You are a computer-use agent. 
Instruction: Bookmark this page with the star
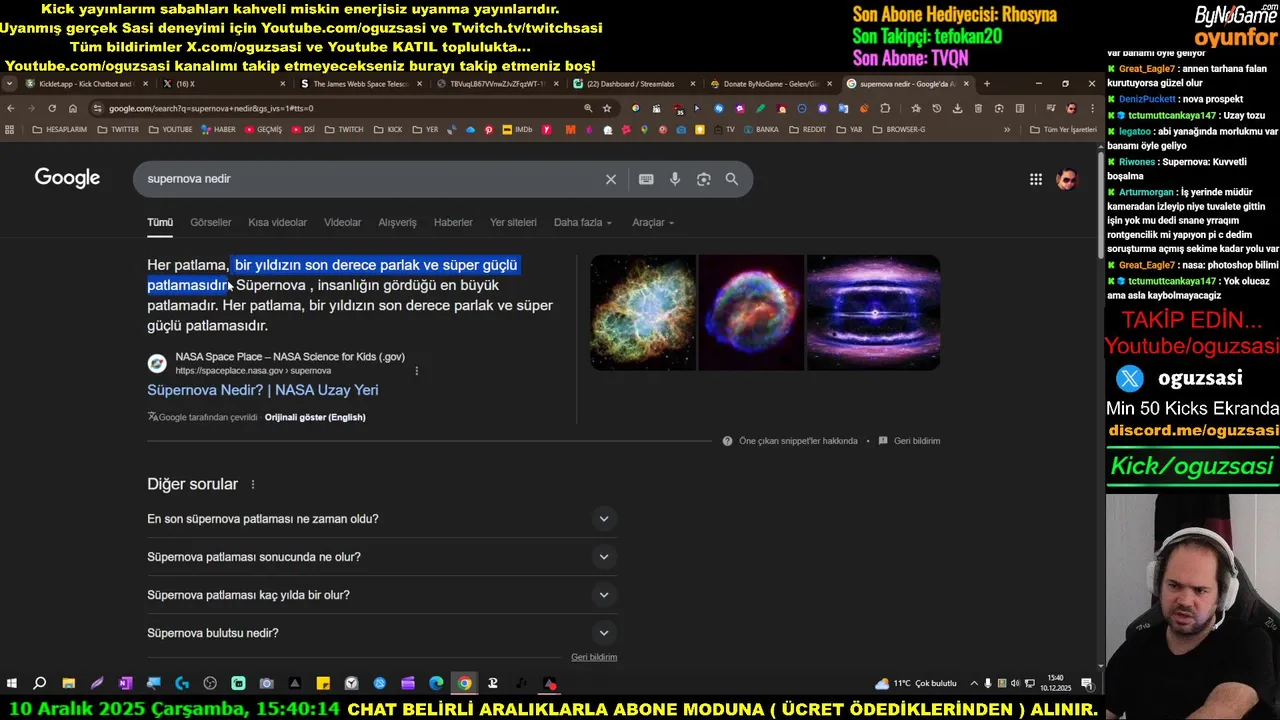tap(607, 108)
